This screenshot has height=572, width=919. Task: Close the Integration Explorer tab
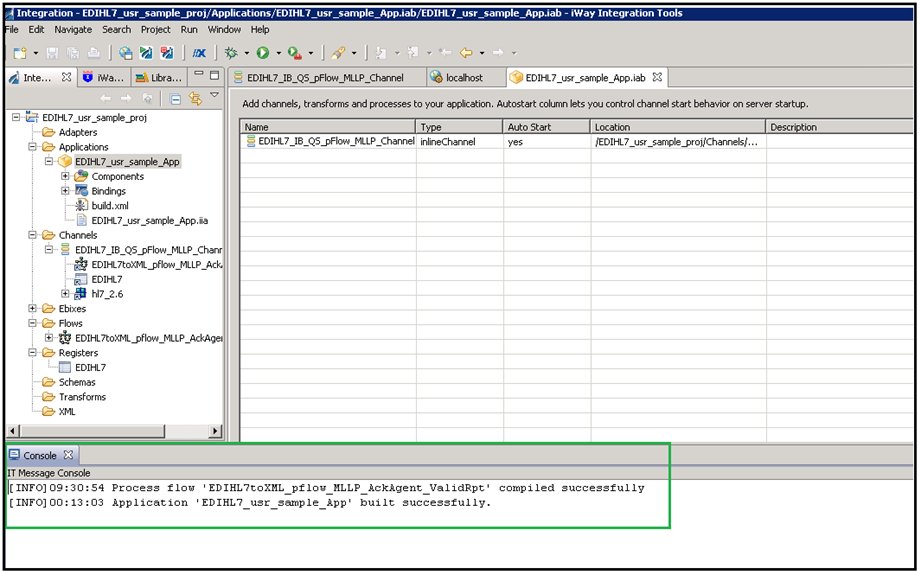tap(66, 77)
